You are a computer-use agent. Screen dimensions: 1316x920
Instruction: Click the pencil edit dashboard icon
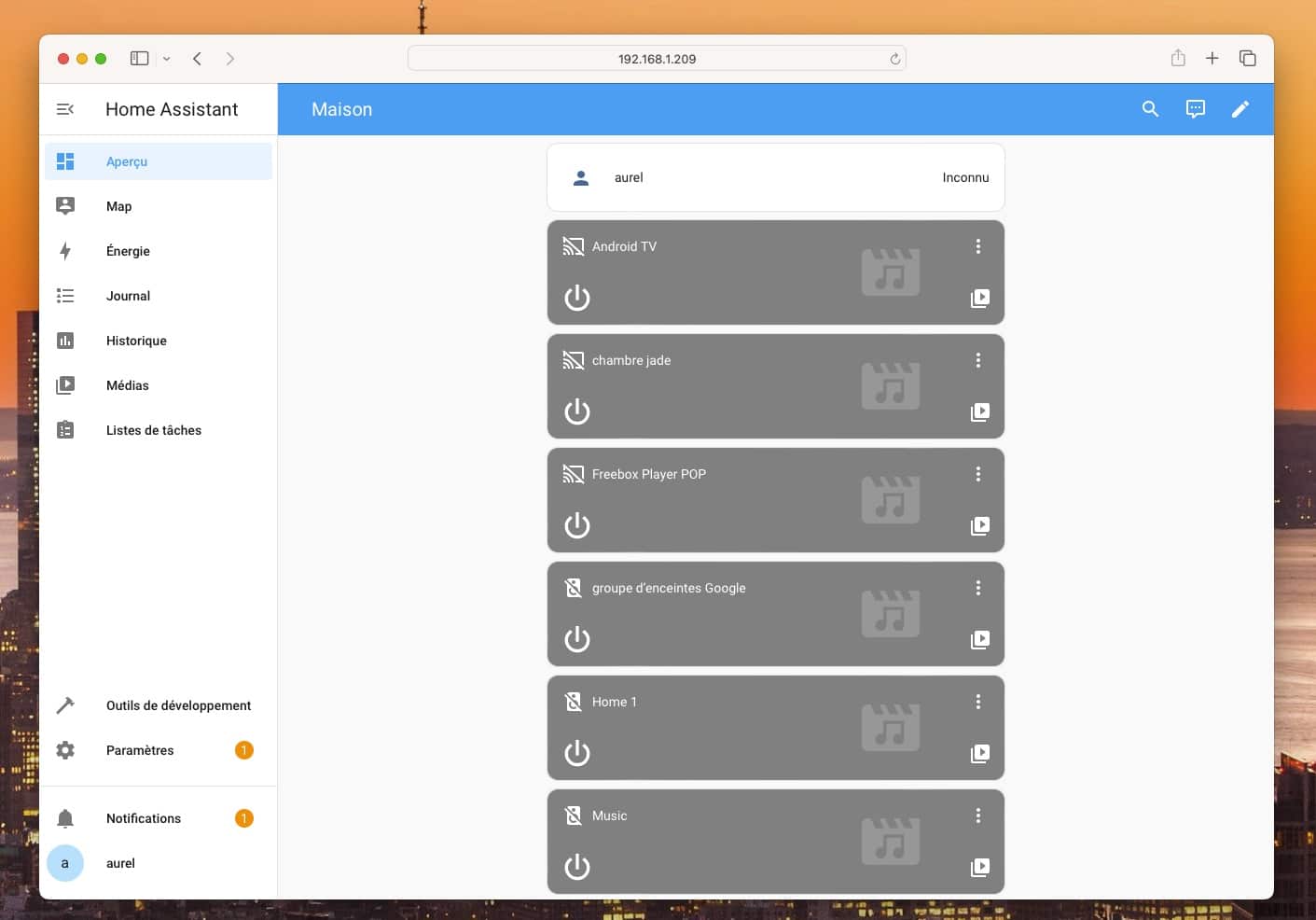tap(1240, 109)
